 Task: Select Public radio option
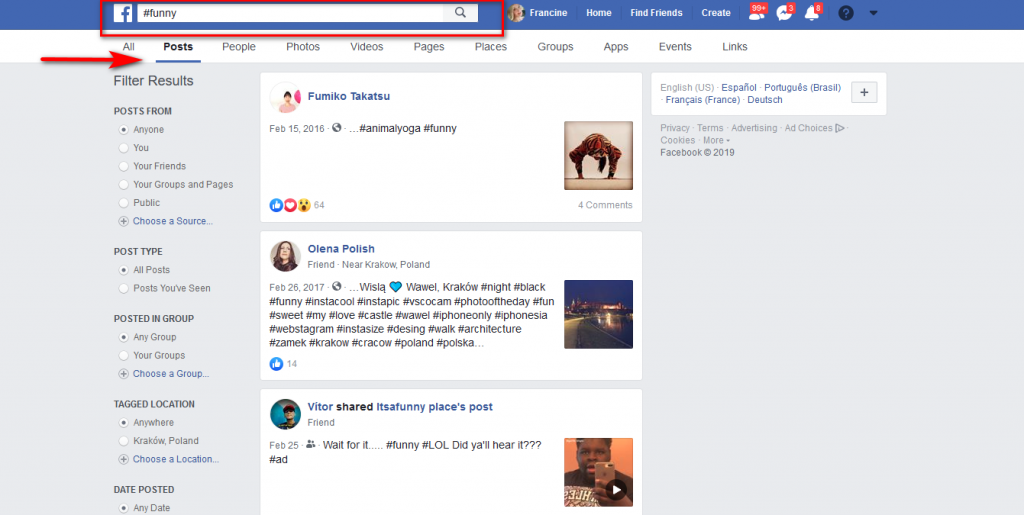click(123, 203)
